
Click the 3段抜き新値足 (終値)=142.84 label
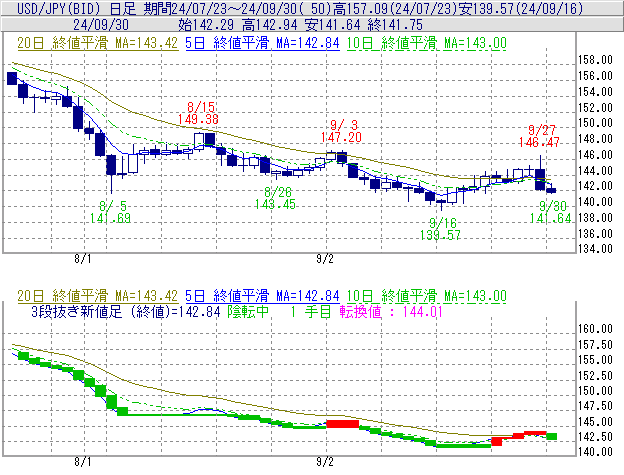(126, 311)
